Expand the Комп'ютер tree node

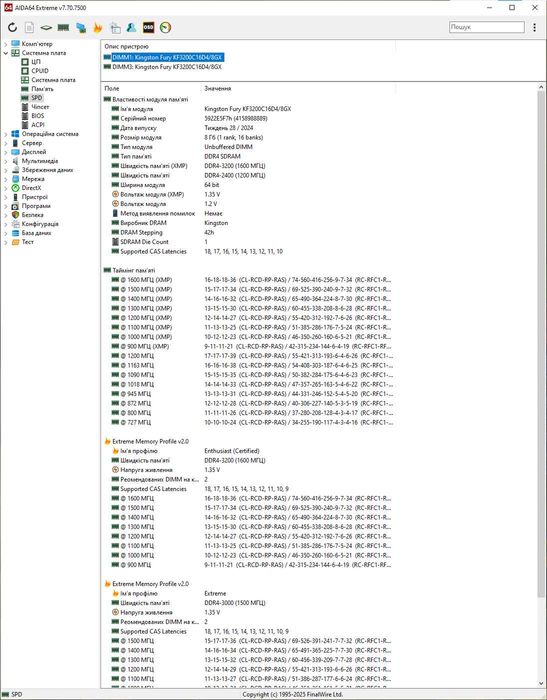click(x=6, y=44)
